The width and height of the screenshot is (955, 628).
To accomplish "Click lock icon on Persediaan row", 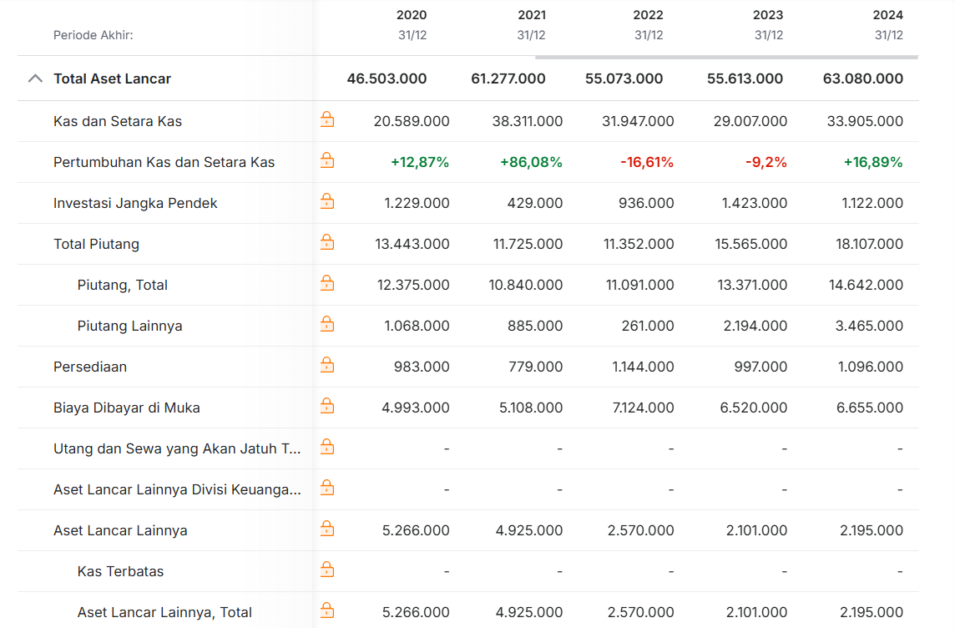I will point(327,365).
